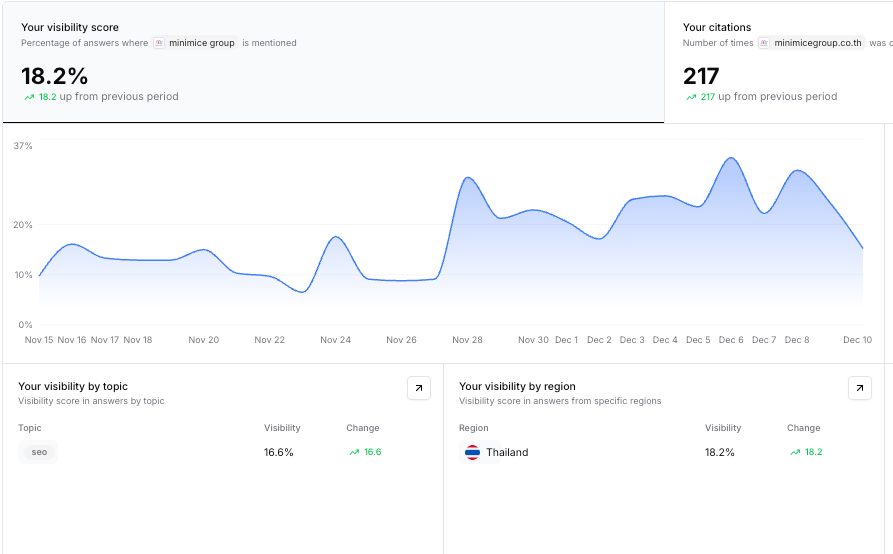Click trend arrow in Thailand Change column

pyautogui.click(x=795, y=452)
